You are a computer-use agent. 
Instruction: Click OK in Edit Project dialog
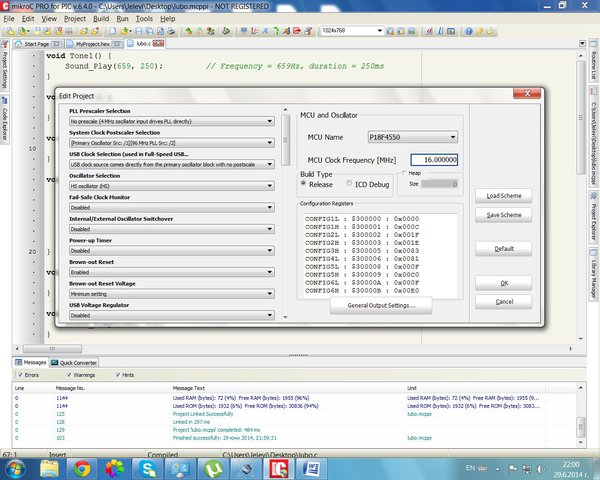[x=504, y=283]
